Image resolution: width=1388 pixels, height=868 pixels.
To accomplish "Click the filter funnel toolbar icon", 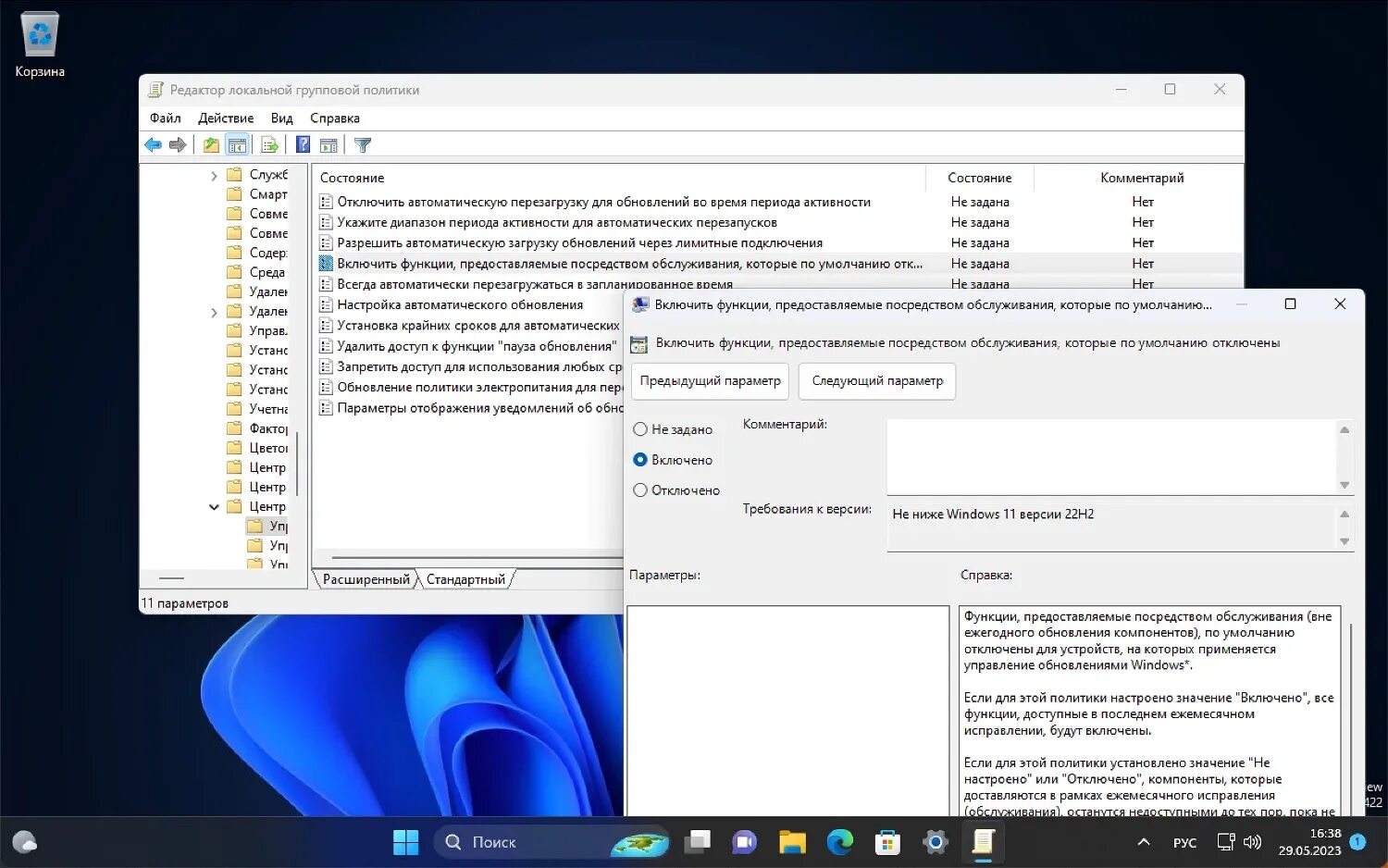I will click(x=363, y=145).
